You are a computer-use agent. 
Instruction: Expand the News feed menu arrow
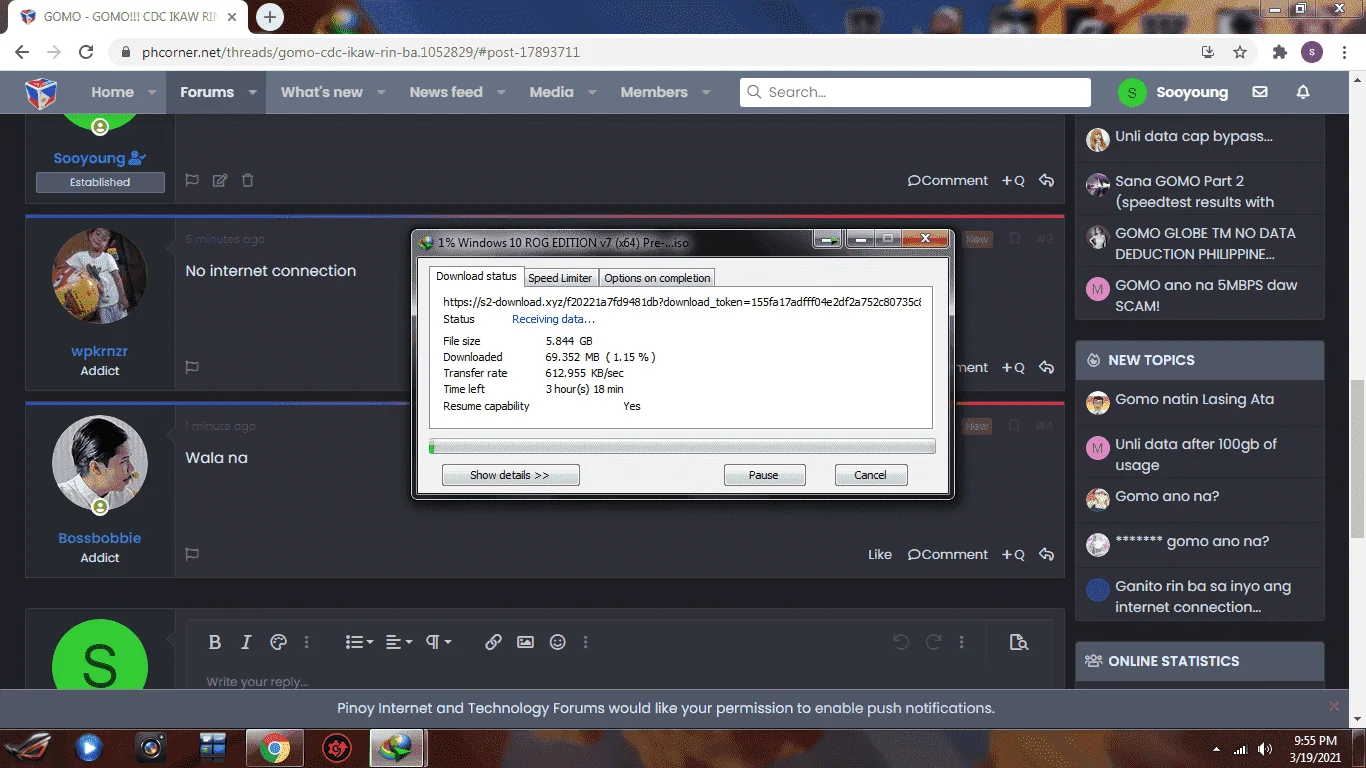[501, 92]
